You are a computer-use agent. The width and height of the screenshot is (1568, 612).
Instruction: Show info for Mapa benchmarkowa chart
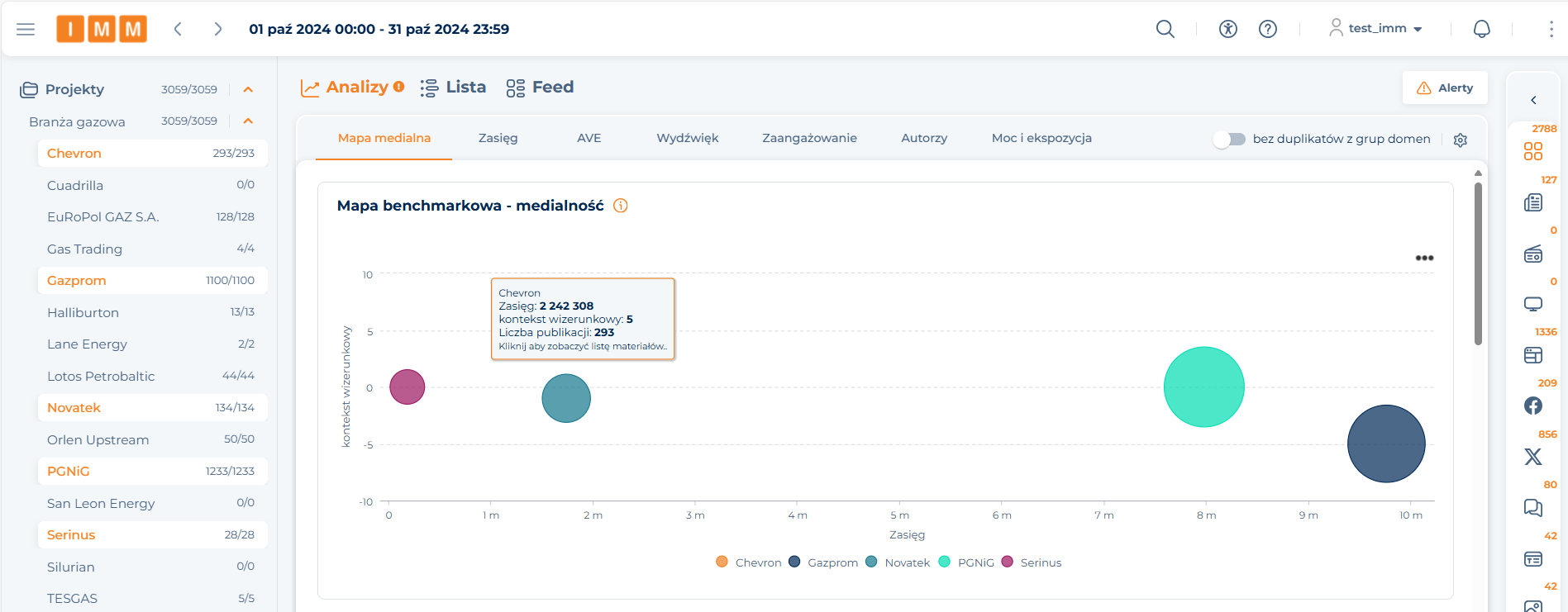621,206
